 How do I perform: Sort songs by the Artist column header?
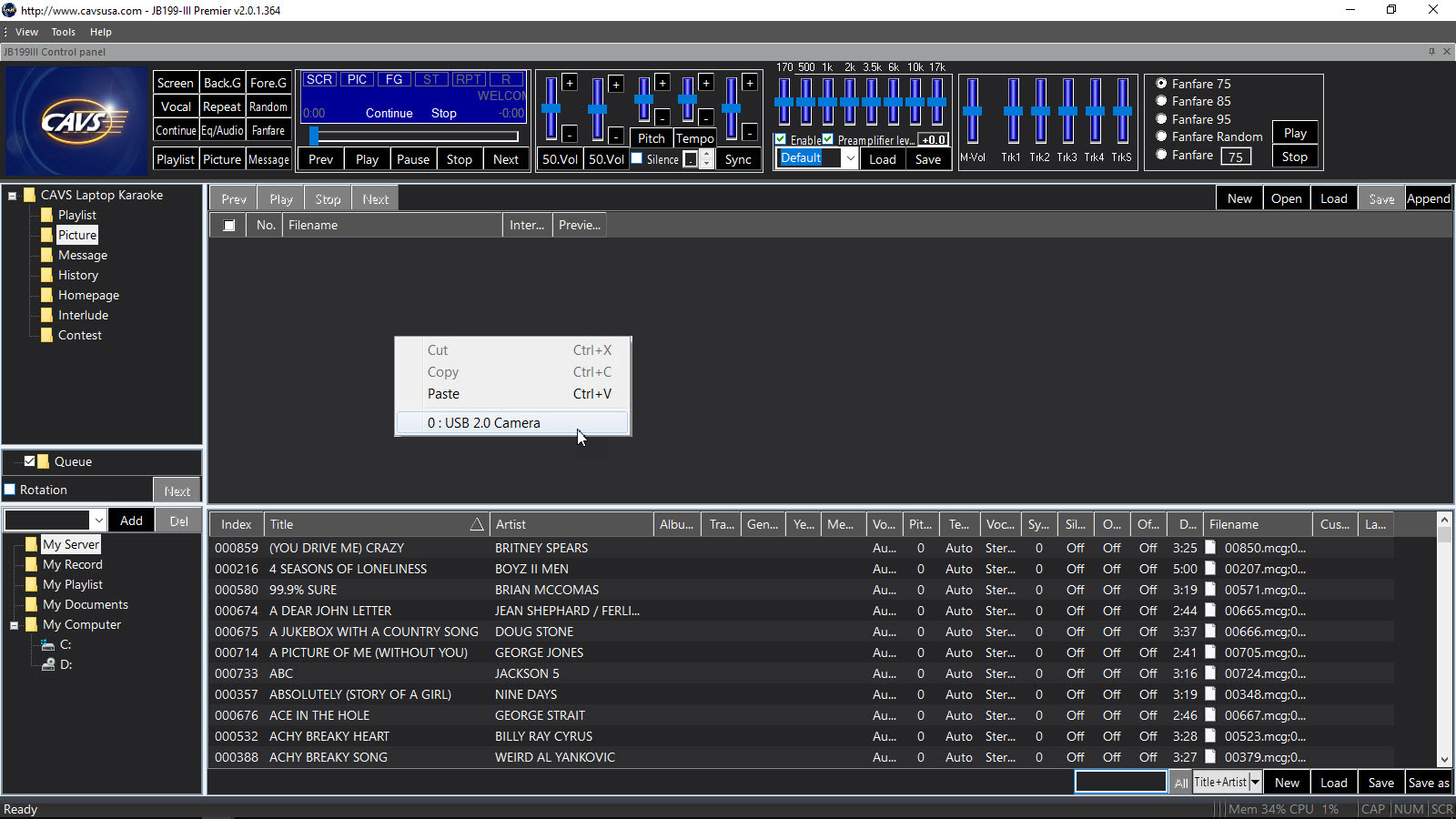point(571,524)
